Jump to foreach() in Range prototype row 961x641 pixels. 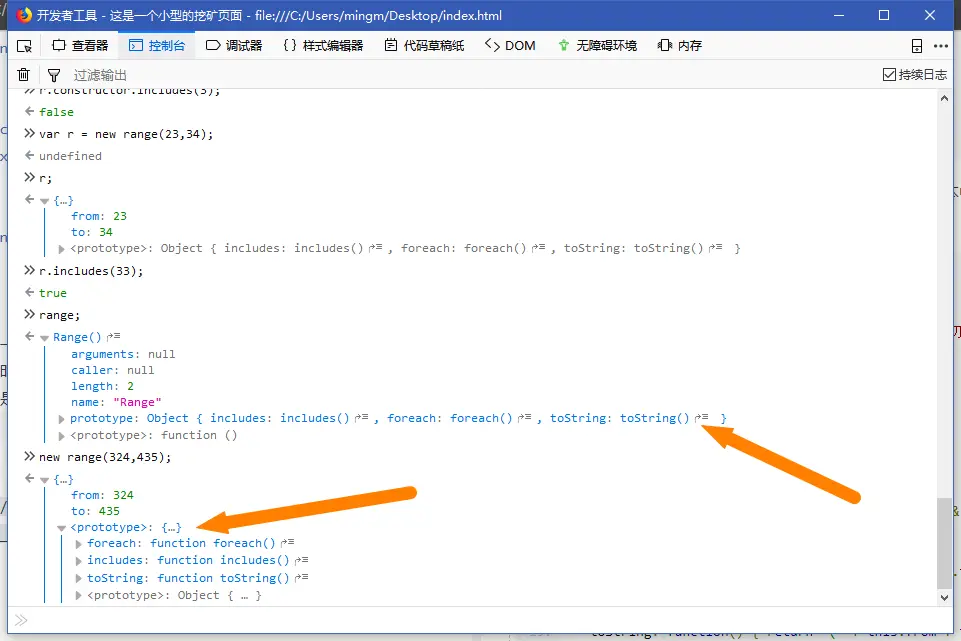coord(524,417)
